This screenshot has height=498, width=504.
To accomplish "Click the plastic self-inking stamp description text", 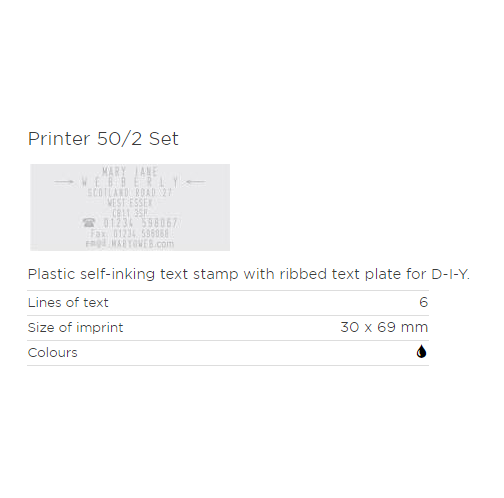I will (249, 274).
